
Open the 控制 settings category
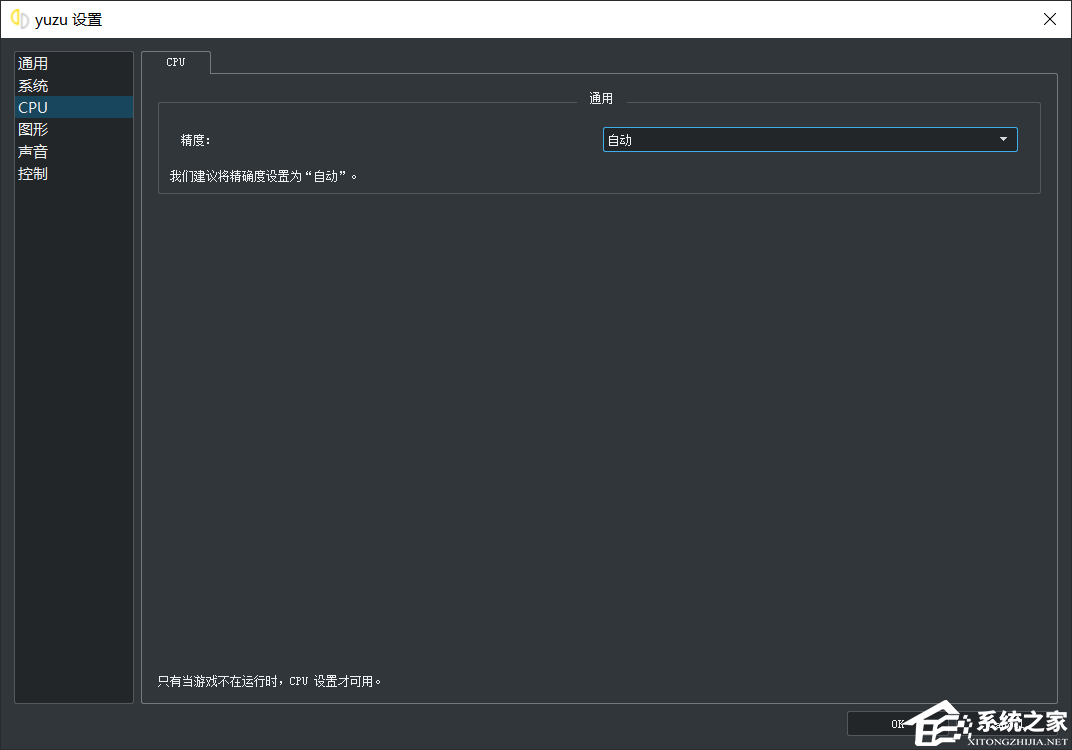(x=74, y=173)
